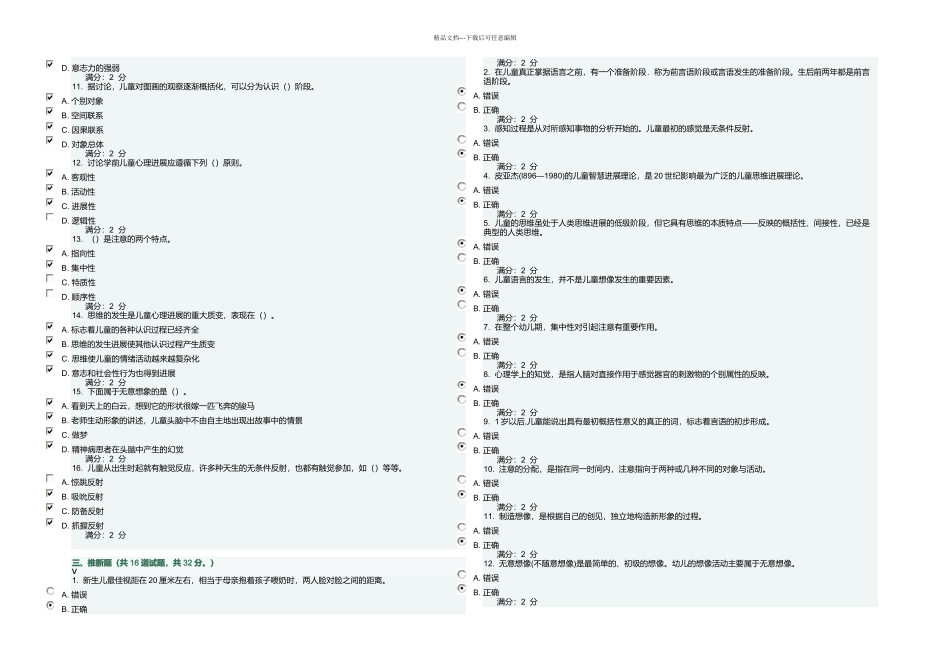Check the box for D. 顺序性
This screenshot has height=672, width=950.
tap(50, 293)
